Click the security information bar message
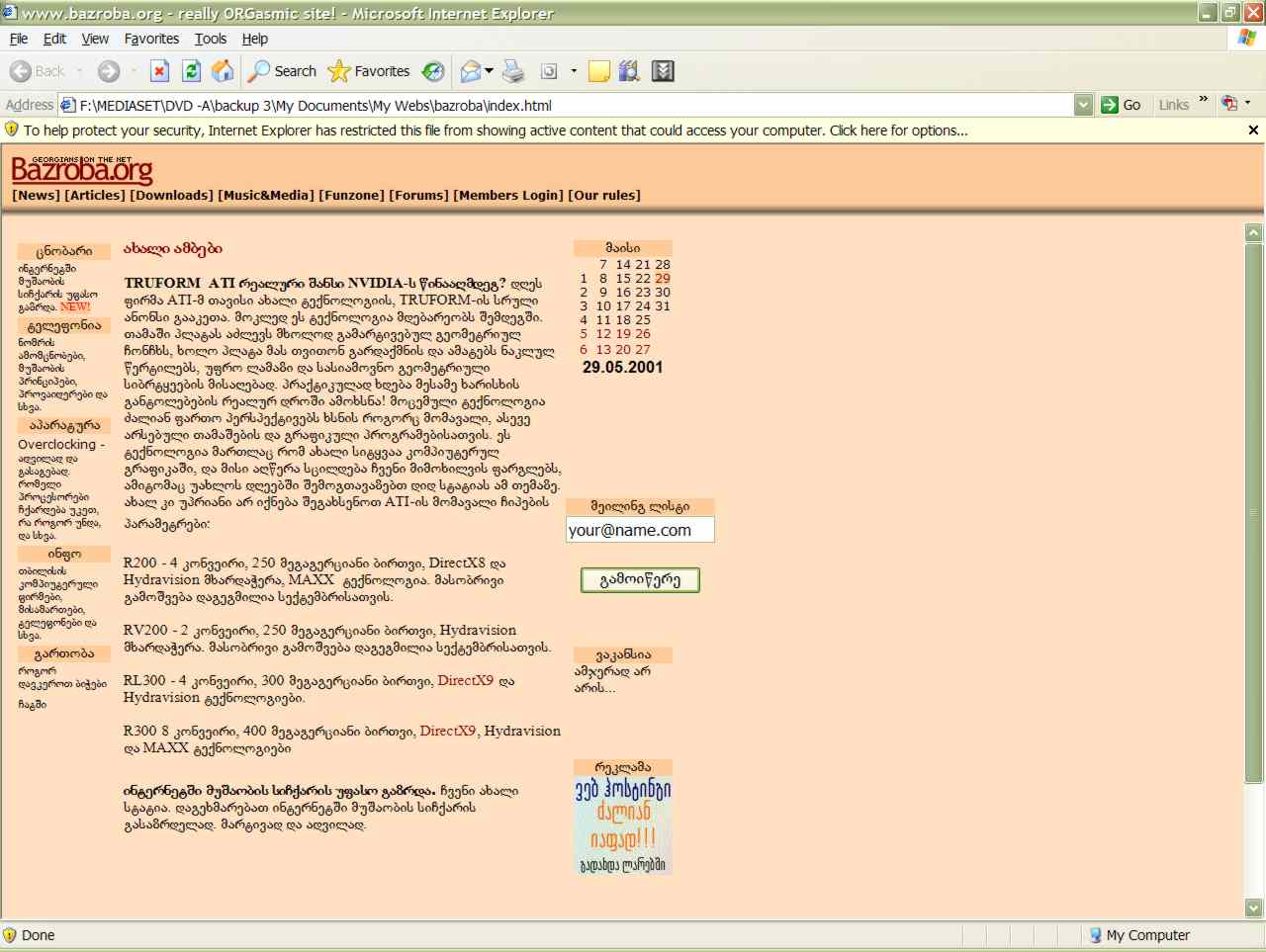Viewport: 1266px width, 952px height. pos(496,130)
